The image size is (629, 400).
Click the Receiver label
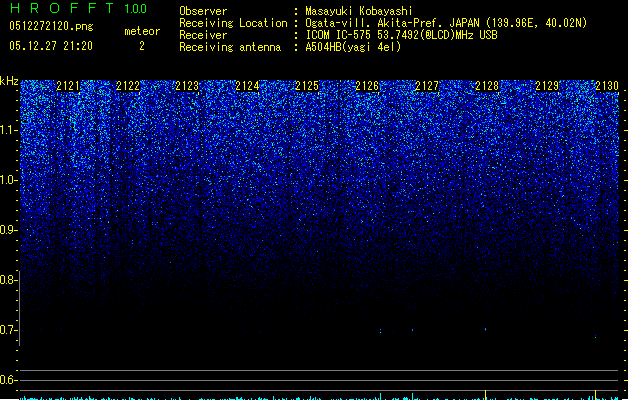(x=203, y=35)
